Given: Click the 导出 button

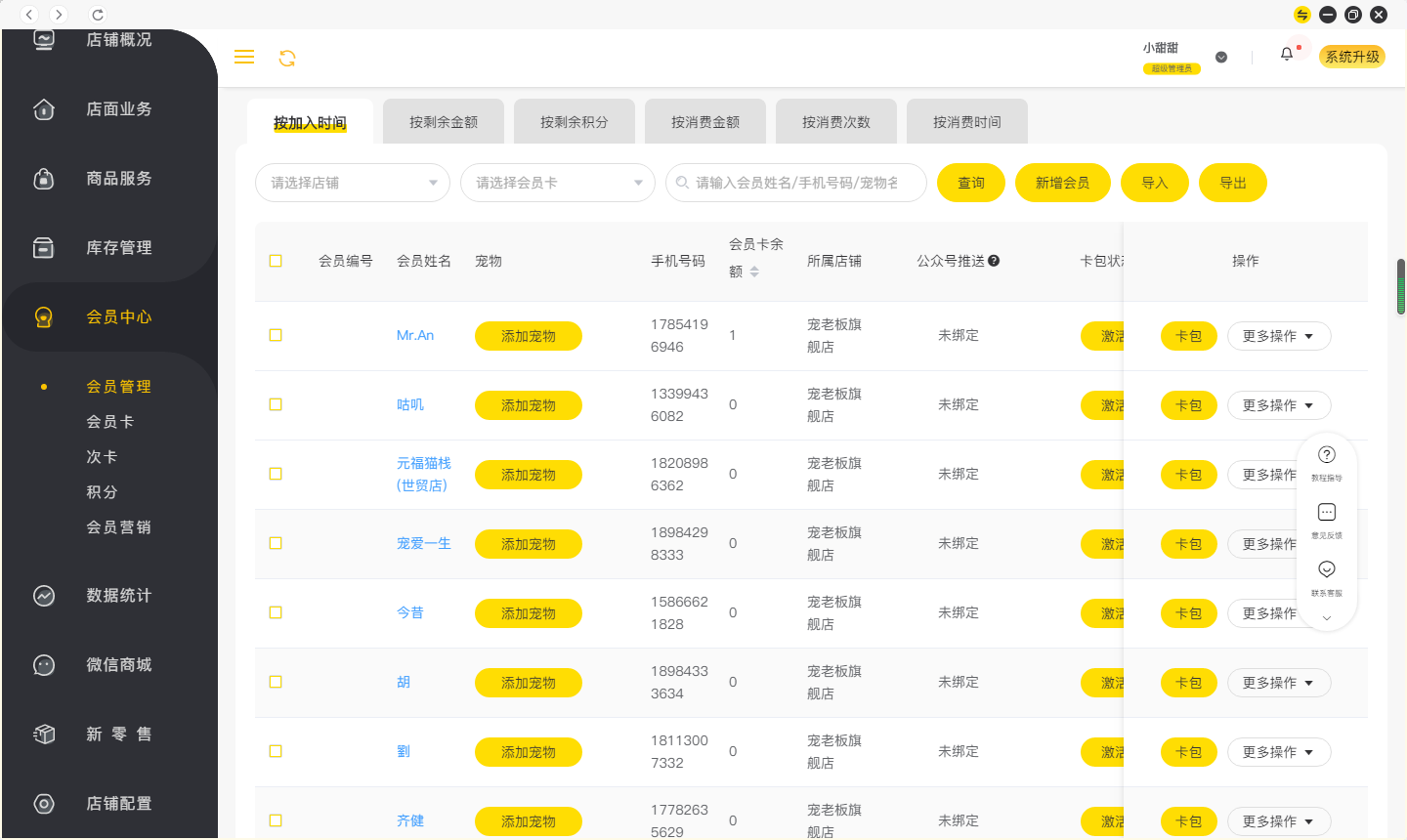Looking at the screenshot, I should [x=1233, y=183].
